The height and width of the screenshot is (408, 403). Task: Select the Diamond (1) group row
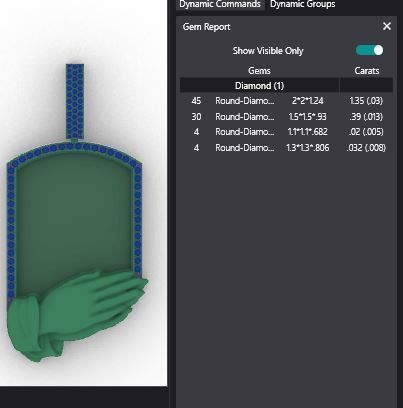tap(286, 86)
